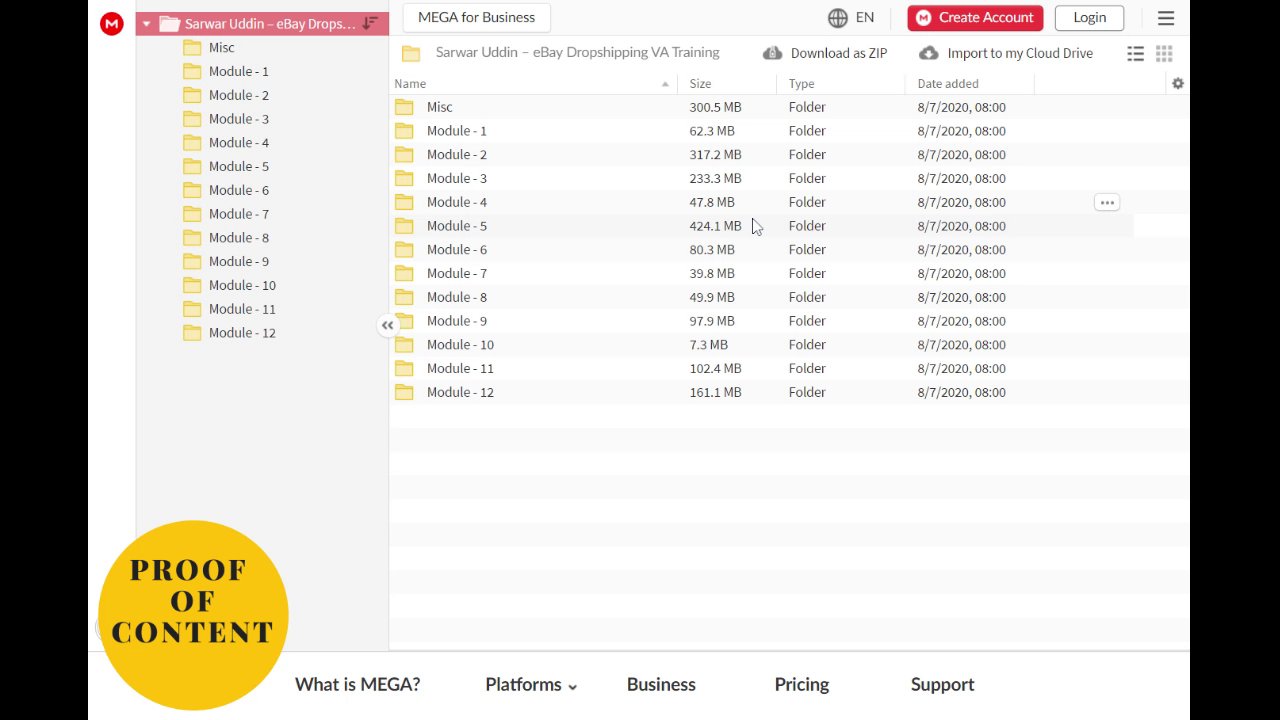Click the Login button
1280x720 pixels.
(x=1089, y=18)
